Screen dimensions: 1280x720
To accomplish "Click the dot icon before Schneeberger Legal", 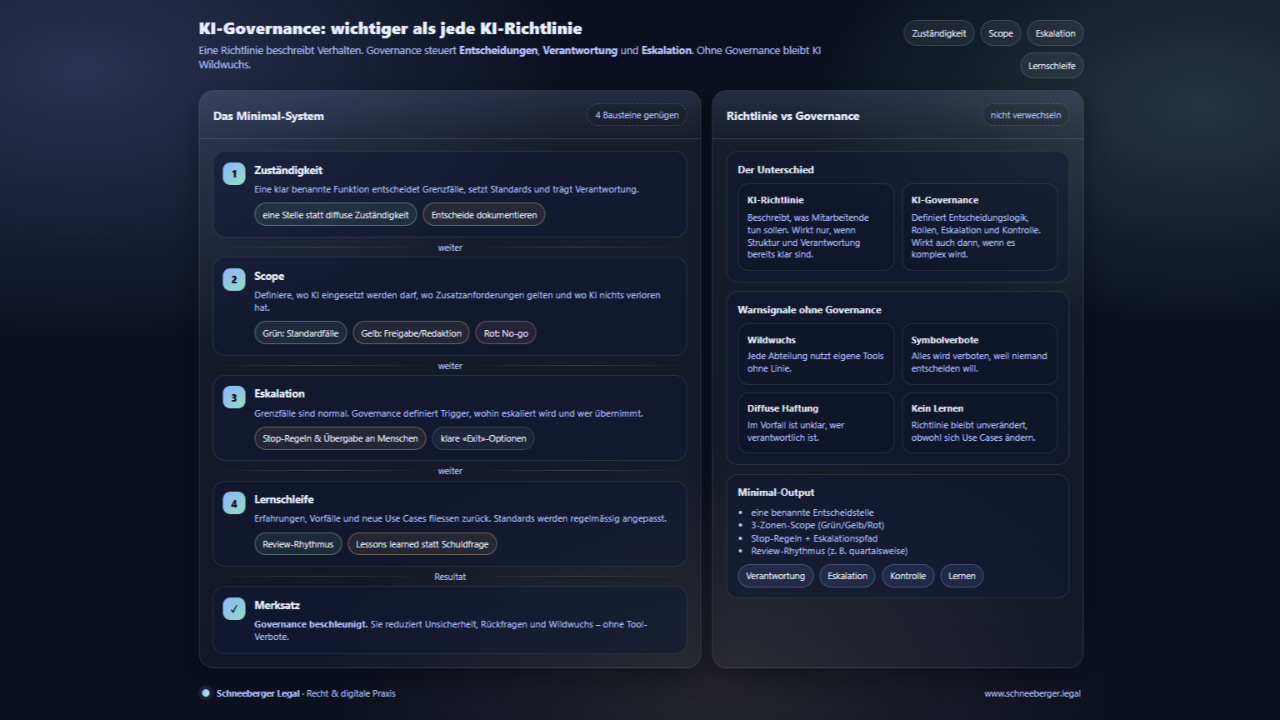I will 206,693.
